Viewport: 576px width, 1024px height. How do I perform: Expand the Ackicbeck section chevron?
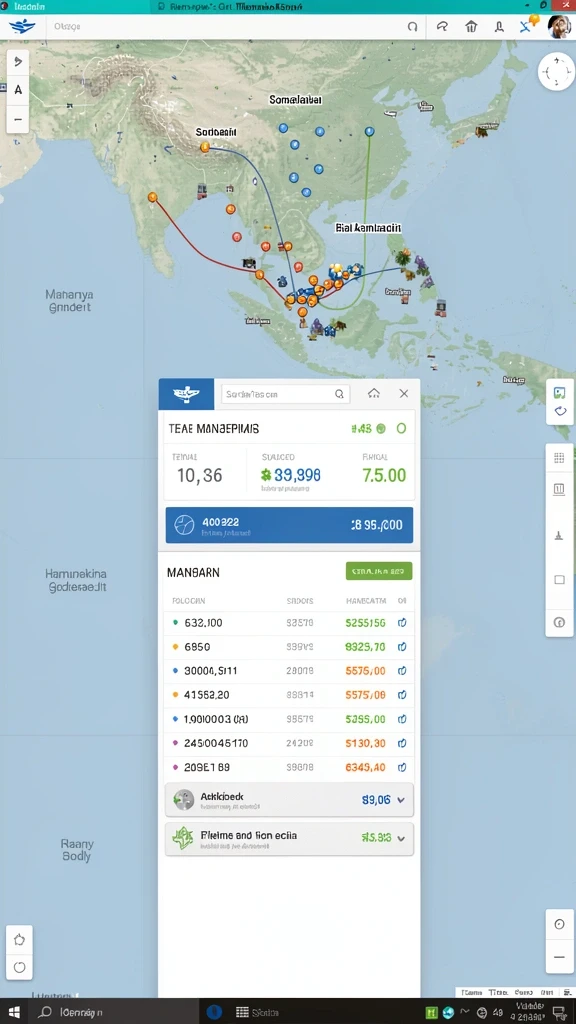(401, 799)
